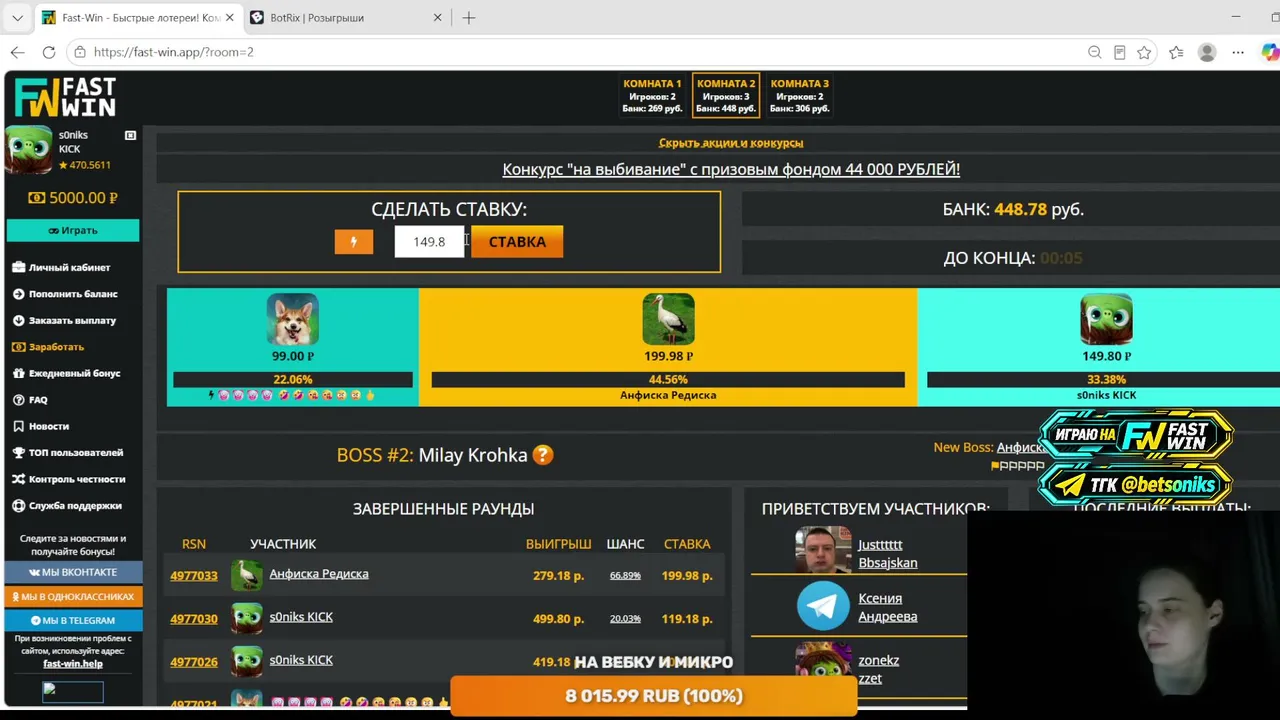This screenshot has height=720, width=1280.
Task: Click the bet amount input field
Action: [x=429, y=242]
